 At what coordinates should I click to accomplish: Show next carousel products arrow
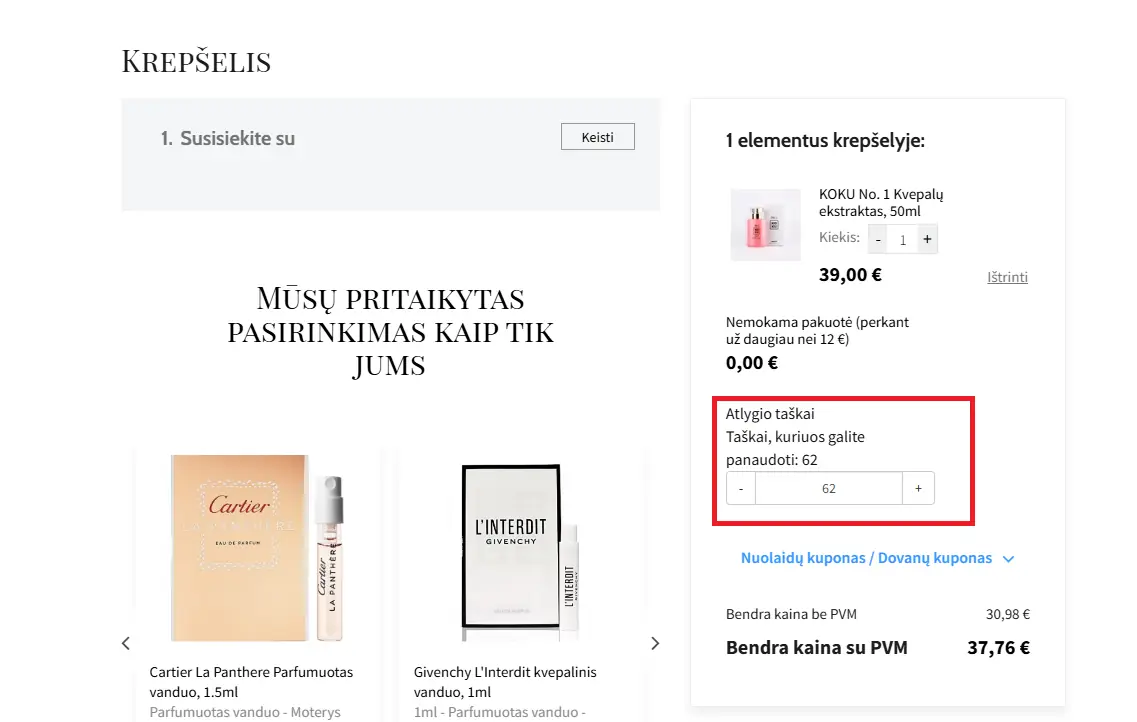click(655, 643)
